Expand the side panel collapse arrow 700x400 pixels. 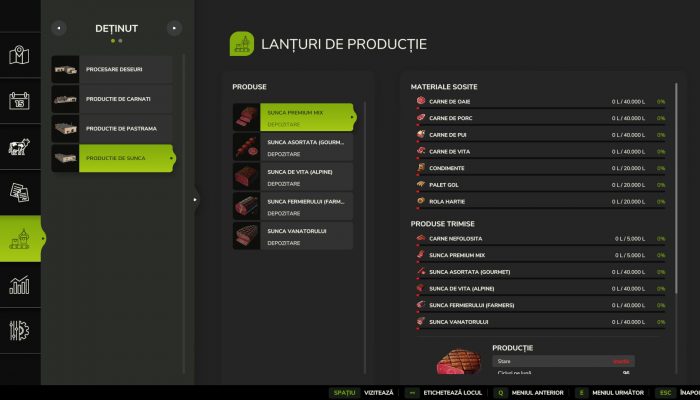[195, 200]
